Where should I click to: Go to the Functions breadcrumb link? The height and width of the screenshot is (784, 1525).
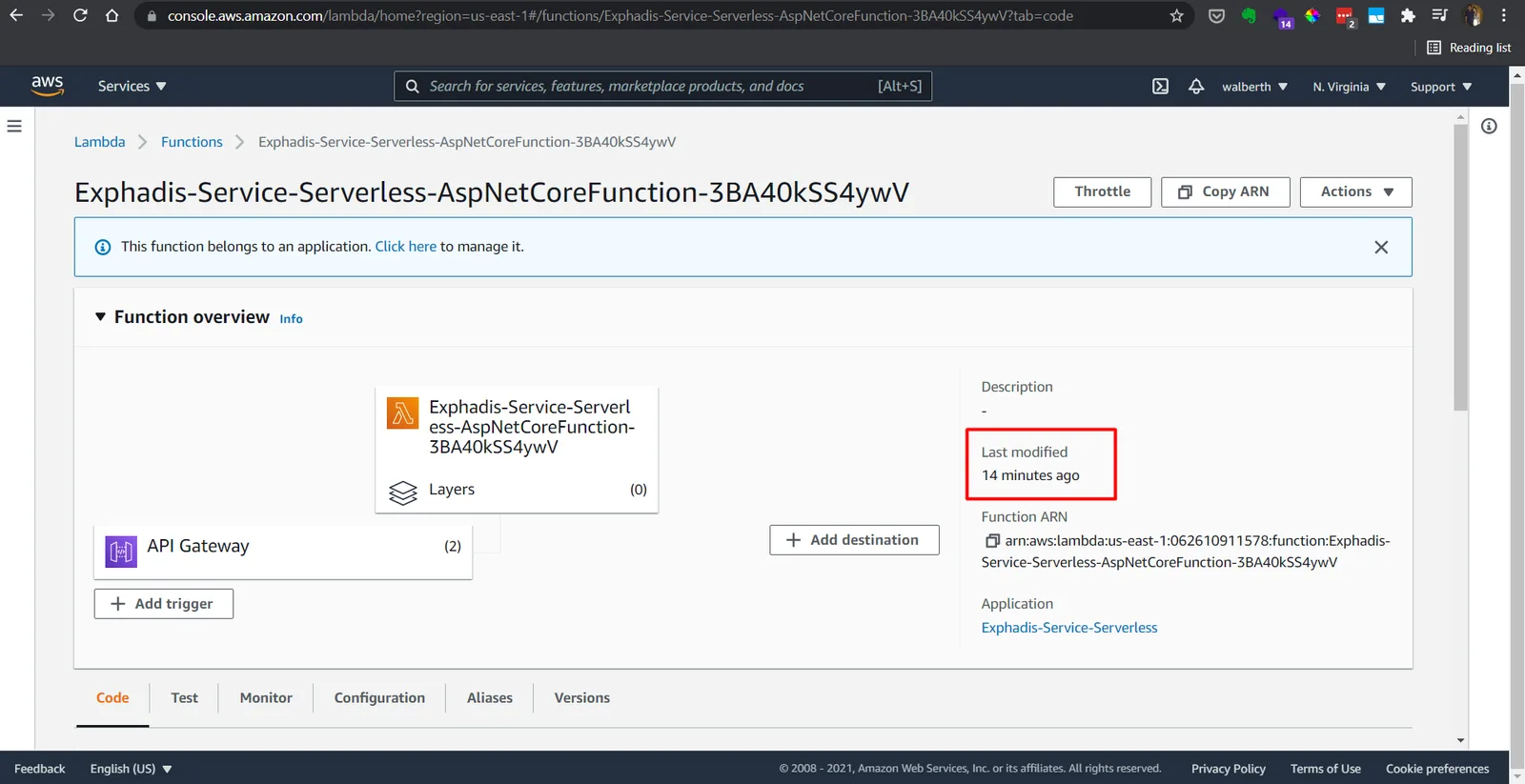(192, 142)
